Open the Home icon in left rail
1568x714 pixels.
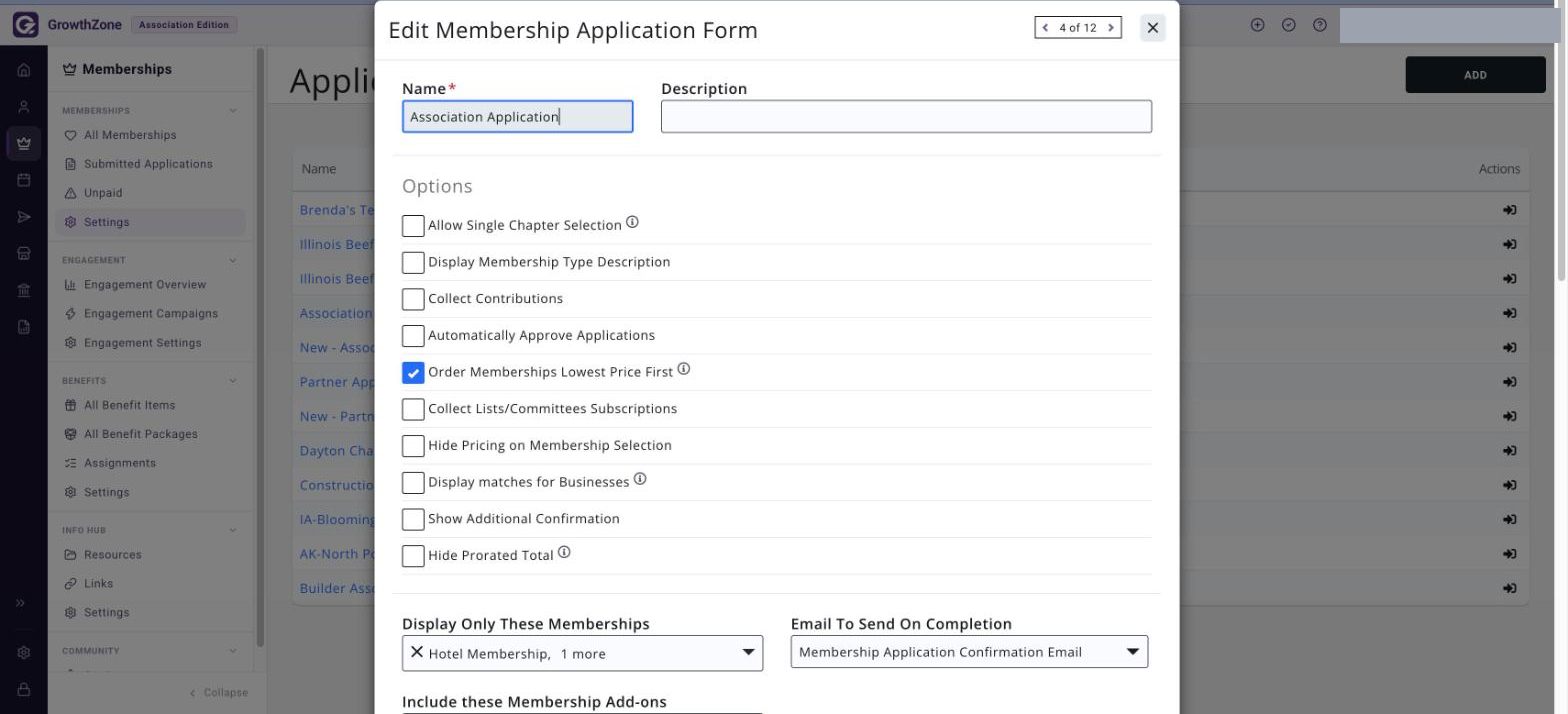click(x=24, y=70)
